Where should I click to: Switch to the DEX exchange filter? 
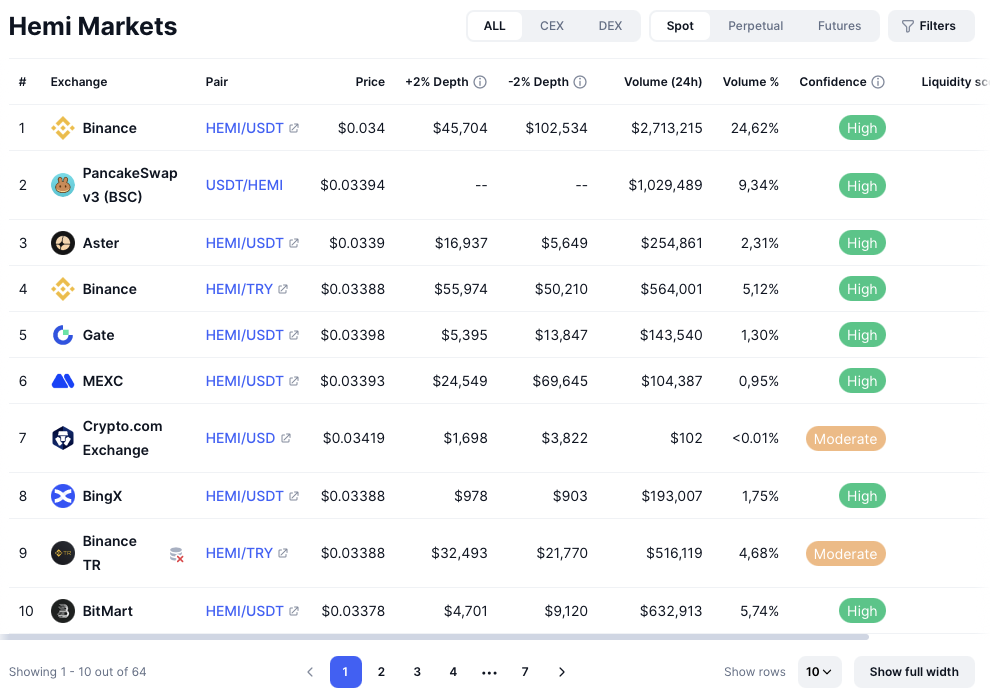click(610, 26)
